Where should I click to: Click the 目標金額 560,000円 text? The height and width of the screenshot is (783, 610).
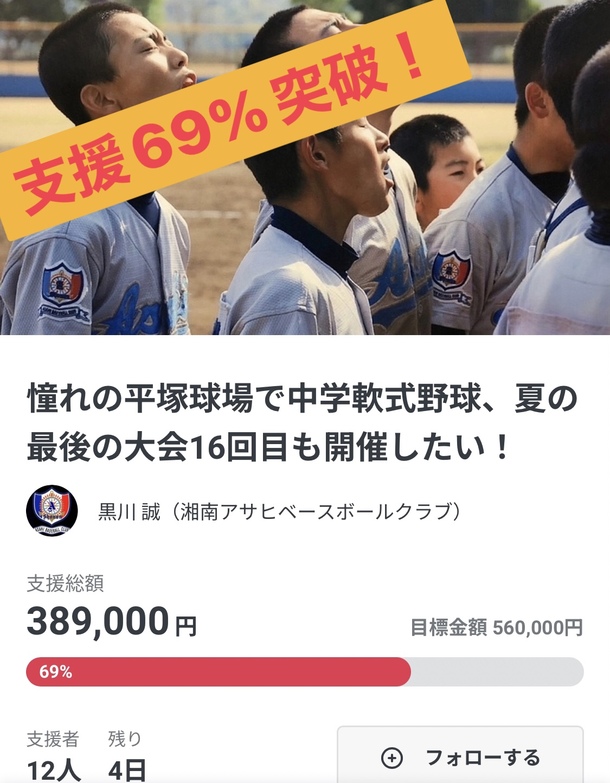(x=497, y=628)
